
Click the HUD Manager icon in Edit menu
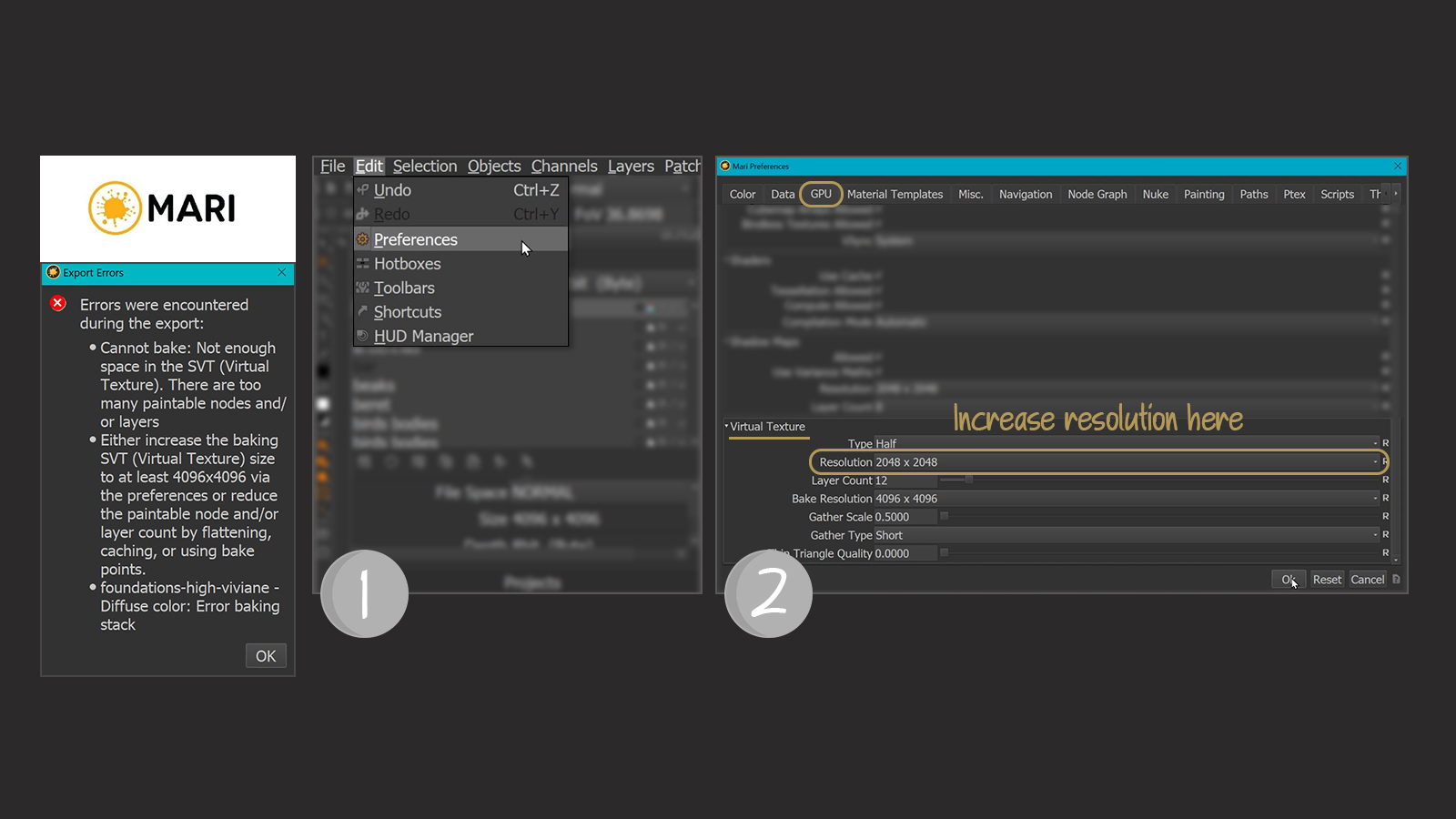(x=362, y=336)
